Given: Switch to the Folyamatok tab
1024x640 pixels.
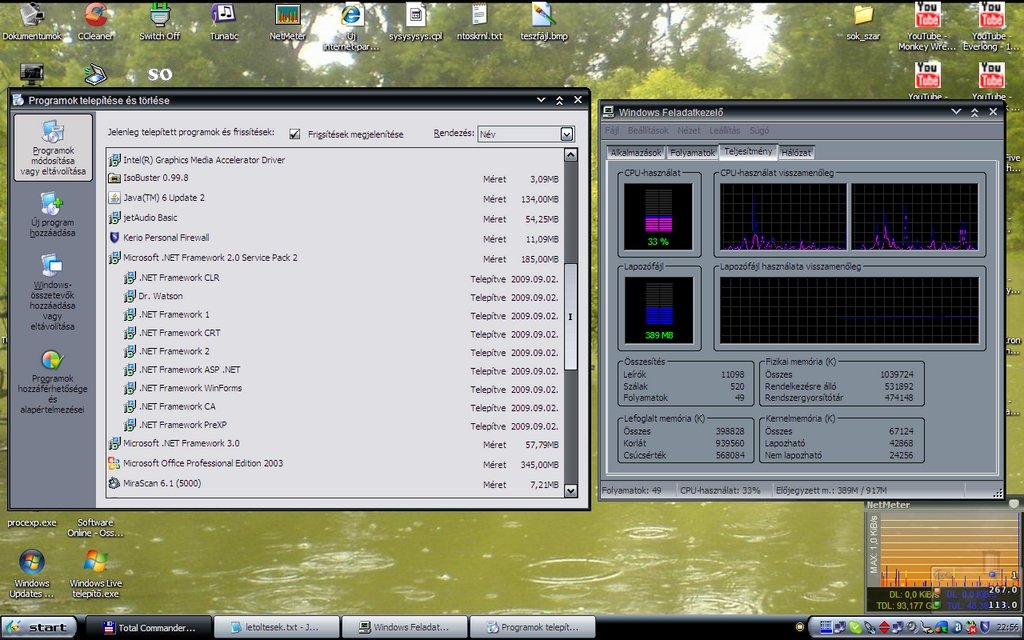Looking at the screenshot, I should pyautogui.click(x=692, y=153).
